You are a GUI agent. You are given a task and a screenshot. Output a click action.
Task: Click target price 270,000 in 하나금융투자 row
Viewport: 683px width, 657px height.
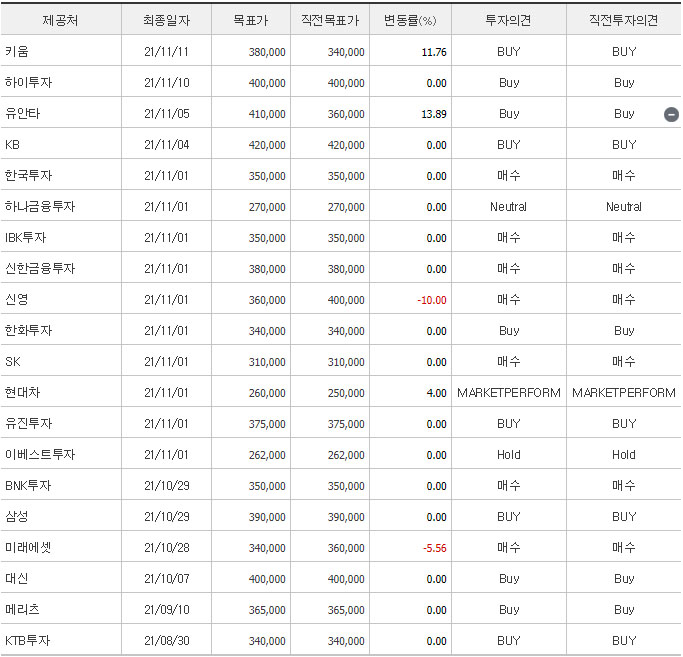click(x=267, y=207)
